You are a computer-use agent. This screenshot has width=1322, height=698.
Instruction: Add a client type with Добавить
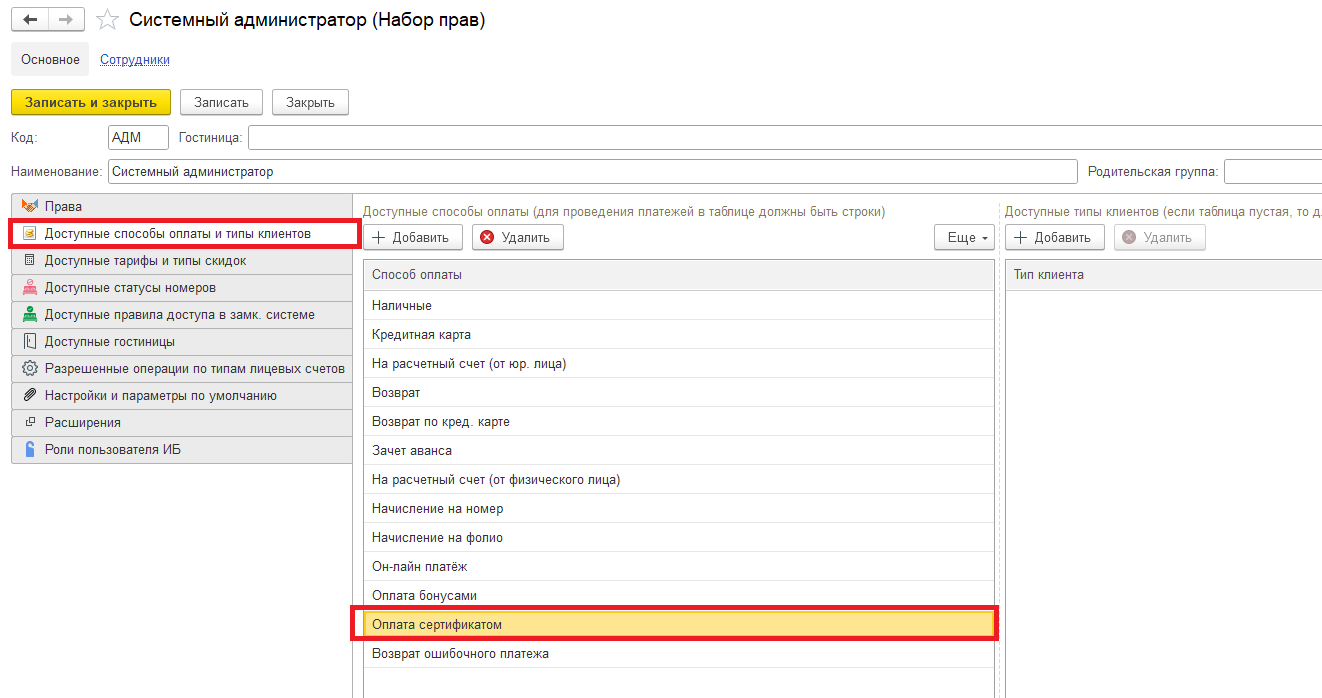pos(1055,237)
